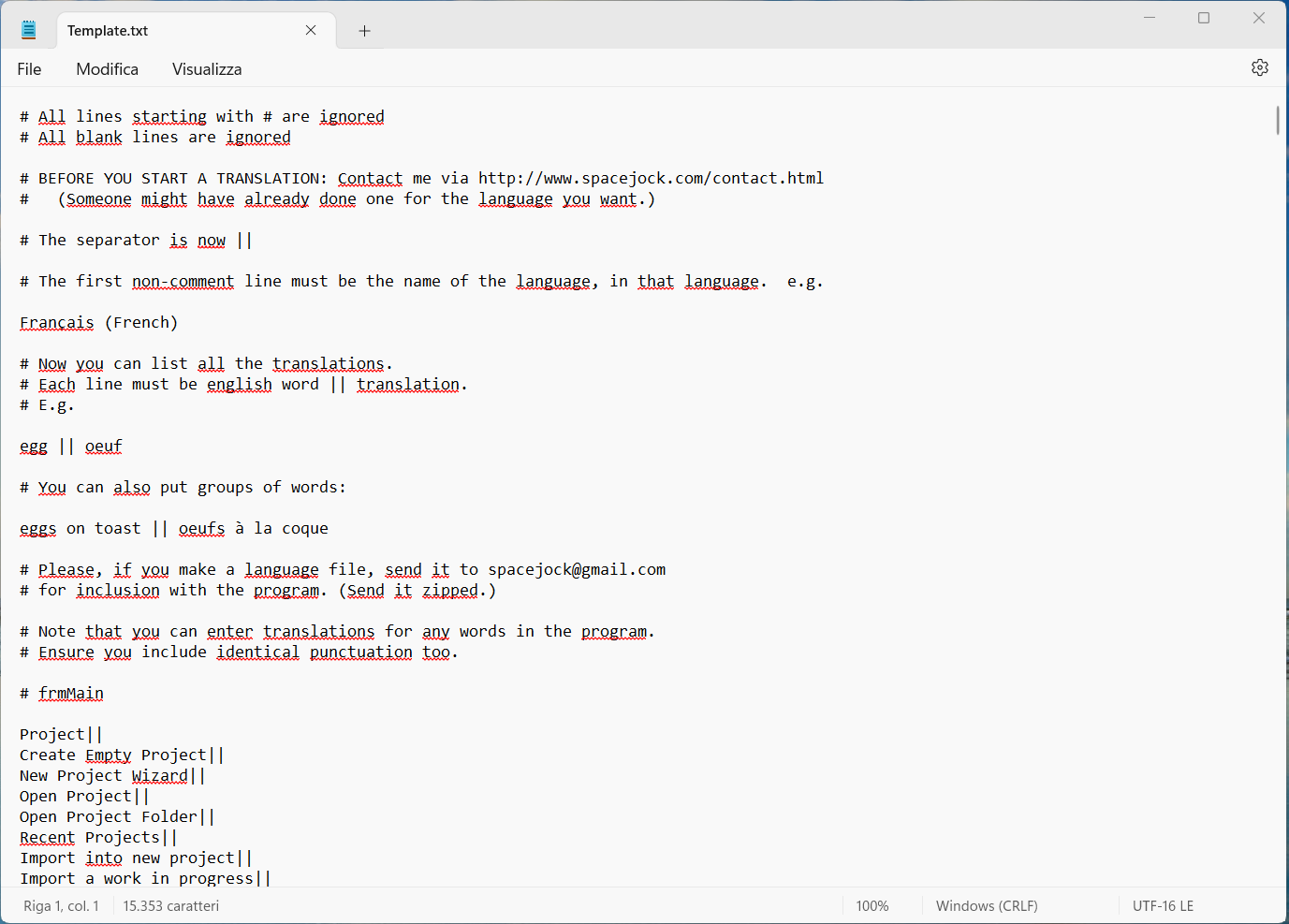Click the UTF-16 LE encoding indicator
1289x924 pixels.
(x=1163, y=905)
